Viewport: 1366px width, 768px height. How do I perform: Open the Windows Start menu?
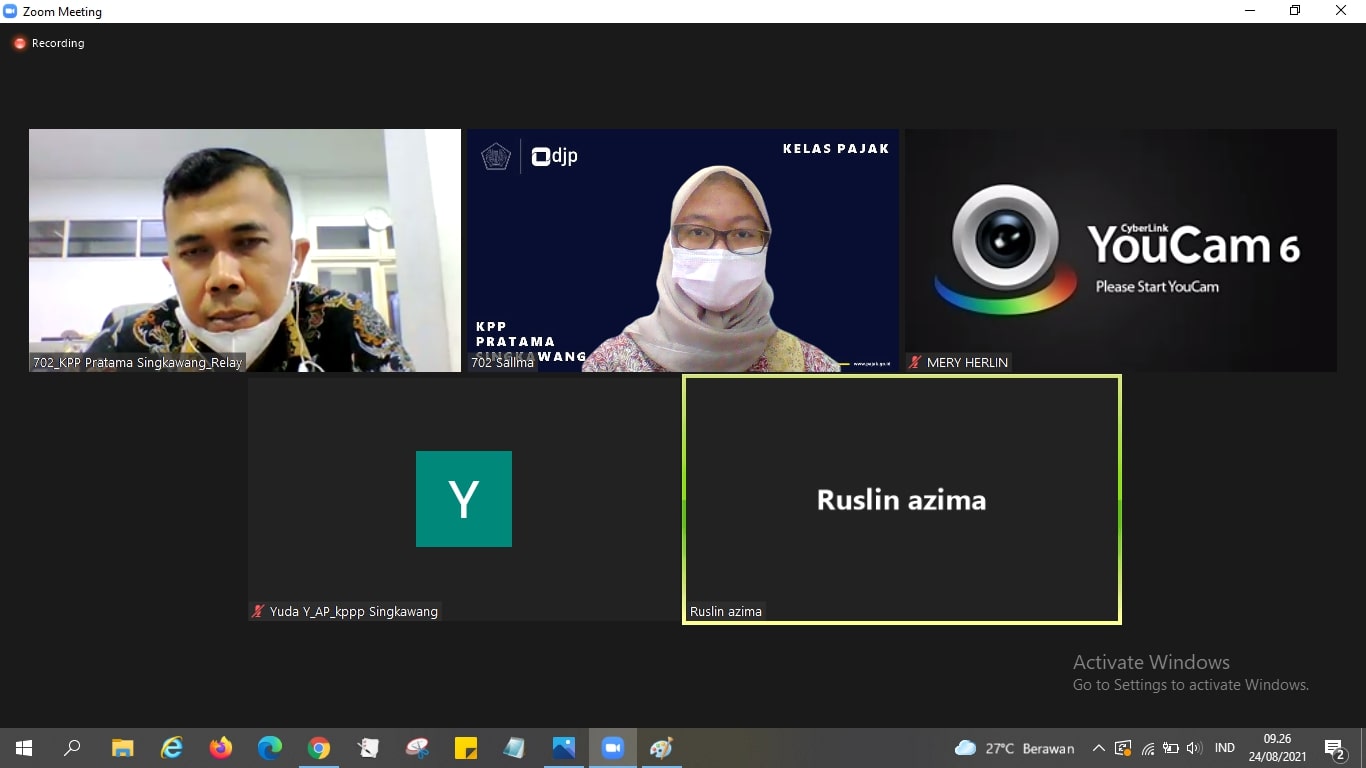point(24,748)
